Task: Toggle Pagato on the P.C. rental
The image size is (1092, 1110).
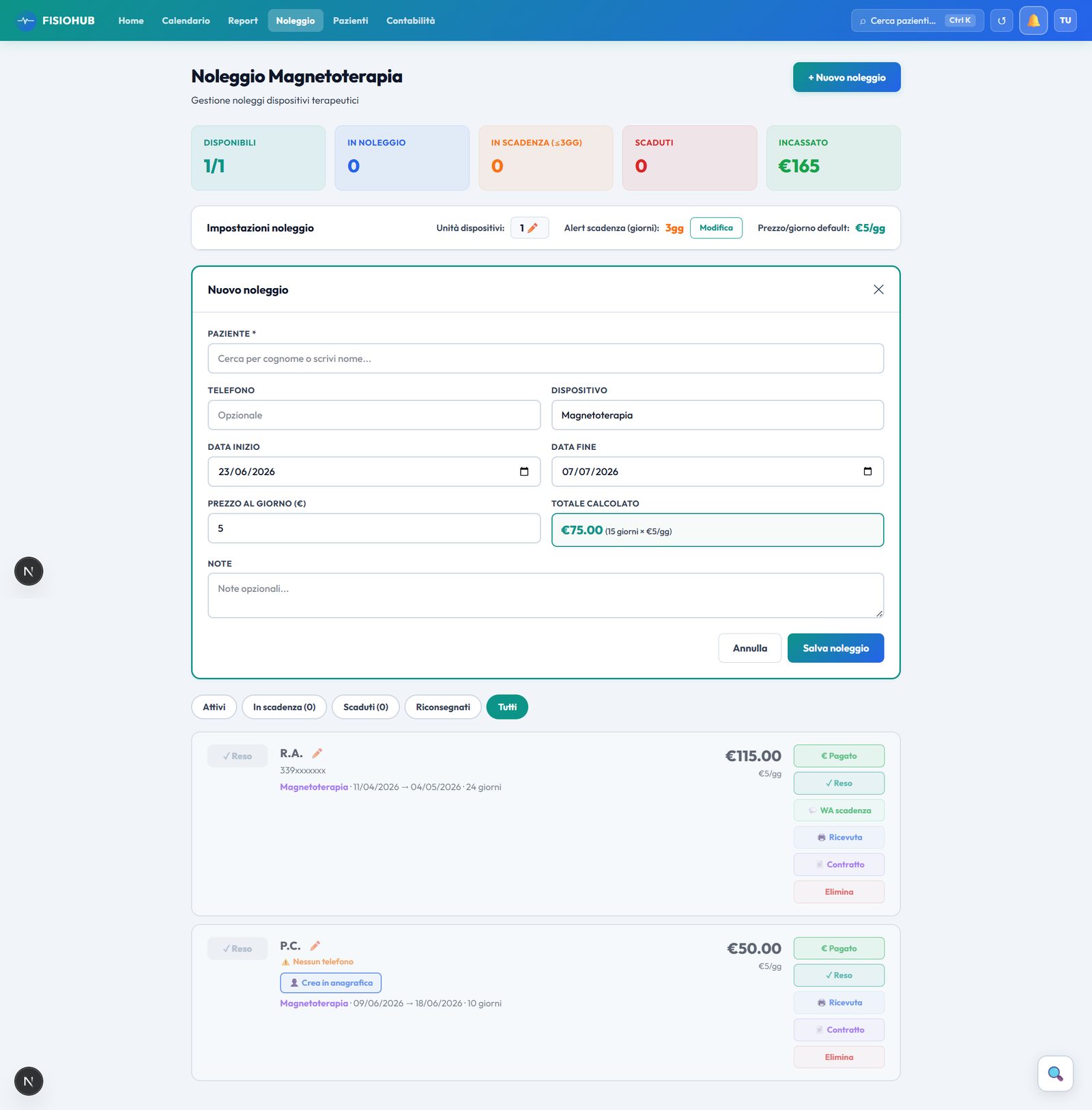Action: pos(839,948)
